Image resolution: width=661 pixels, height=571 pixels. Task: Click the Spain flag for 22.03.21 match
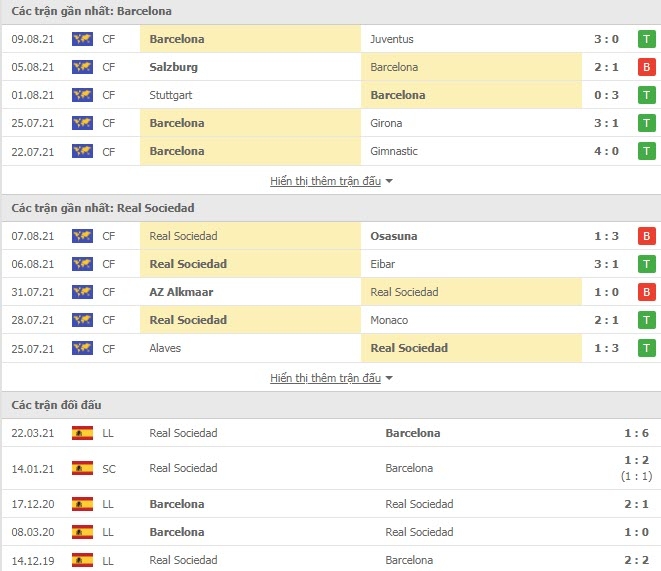coord(82,433)
